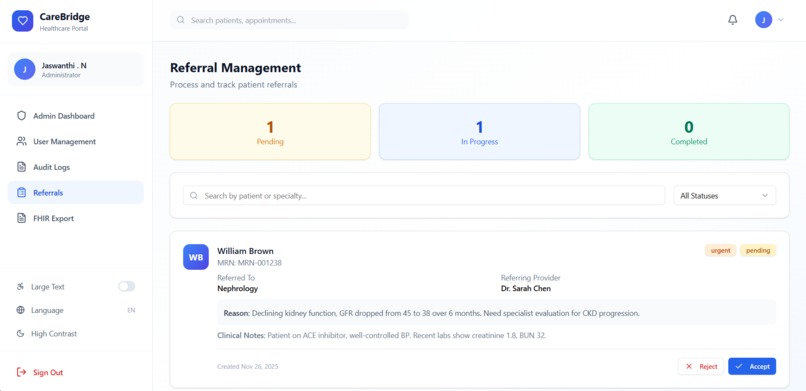Viewport: 806px width, 391px height.
Task: Click the In Progress referrals card
Action: (480, 132)
